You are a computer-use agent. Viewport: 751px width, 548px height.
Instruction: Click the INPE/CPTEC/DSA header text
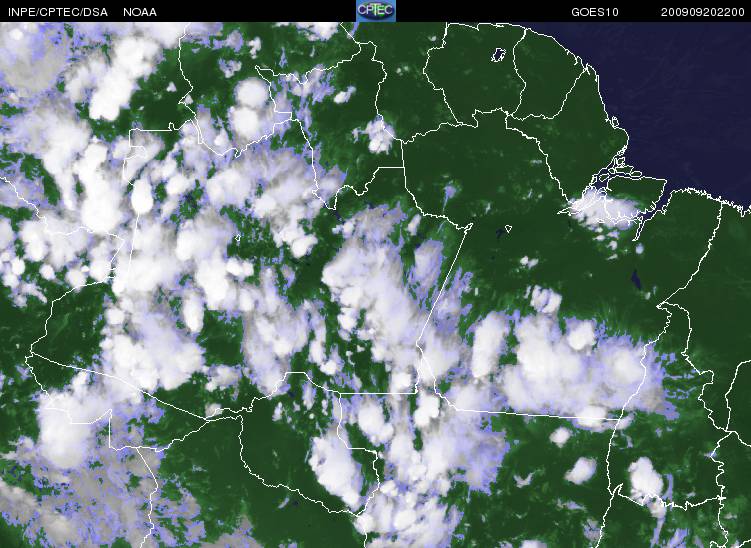click(x=58, y=12)
